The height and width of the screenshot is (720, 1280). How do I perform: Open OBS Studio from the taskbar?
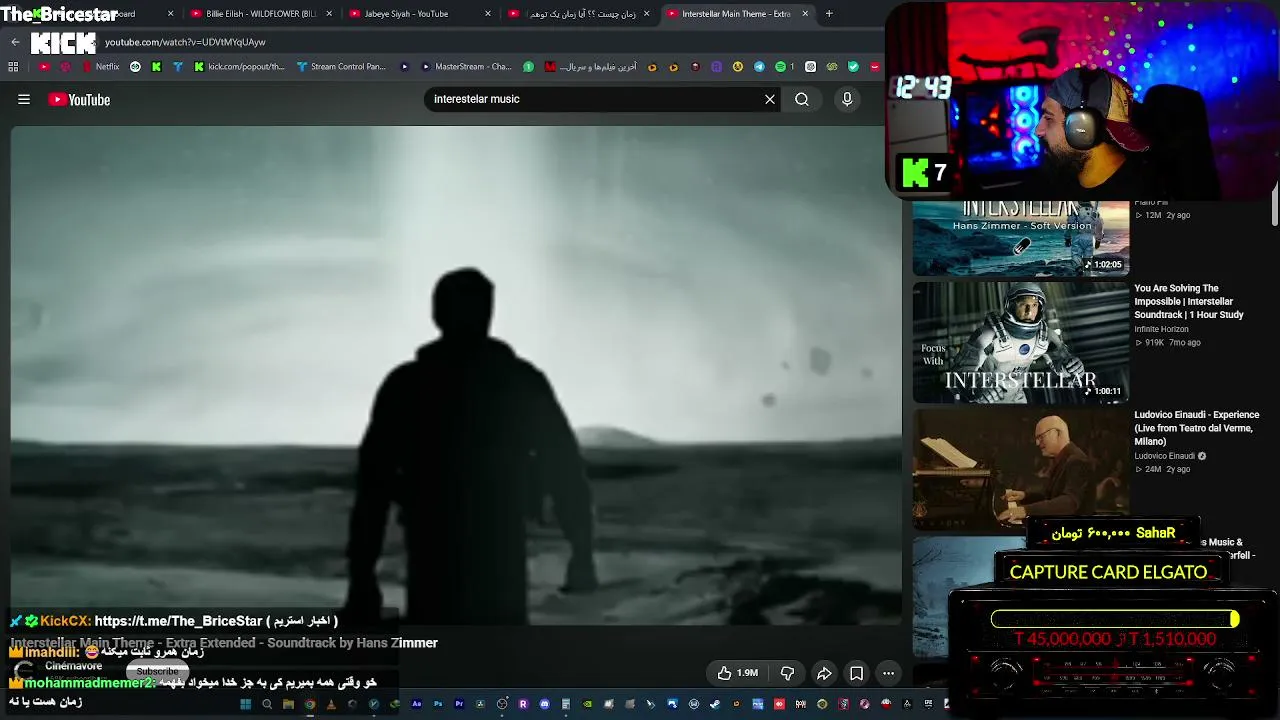(502, 704)
